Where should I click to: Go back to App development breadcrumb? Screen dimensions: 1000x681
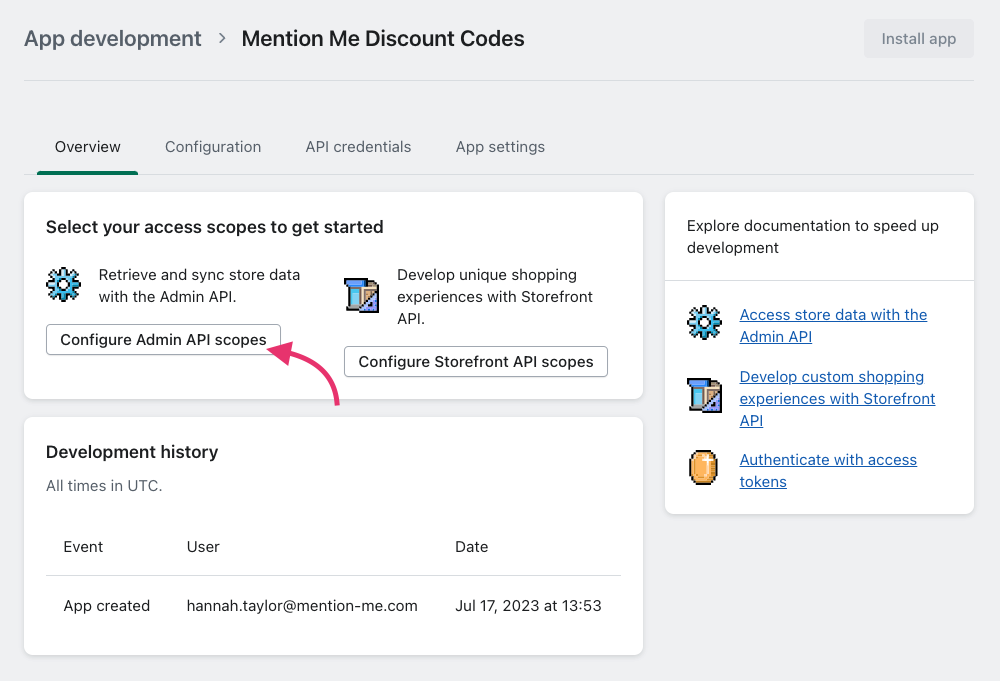pos(113,38)
